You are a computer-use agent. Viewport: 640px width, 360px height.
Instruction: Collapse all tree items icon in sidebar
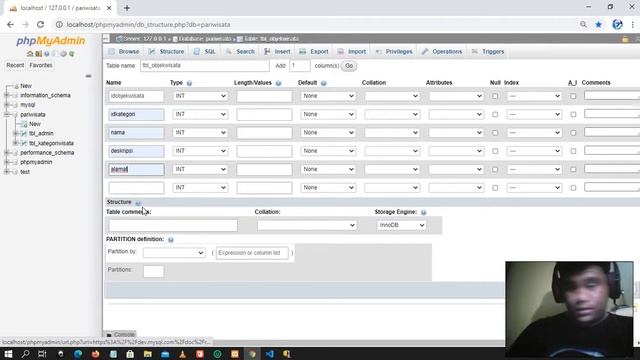(x=88, y=76)
